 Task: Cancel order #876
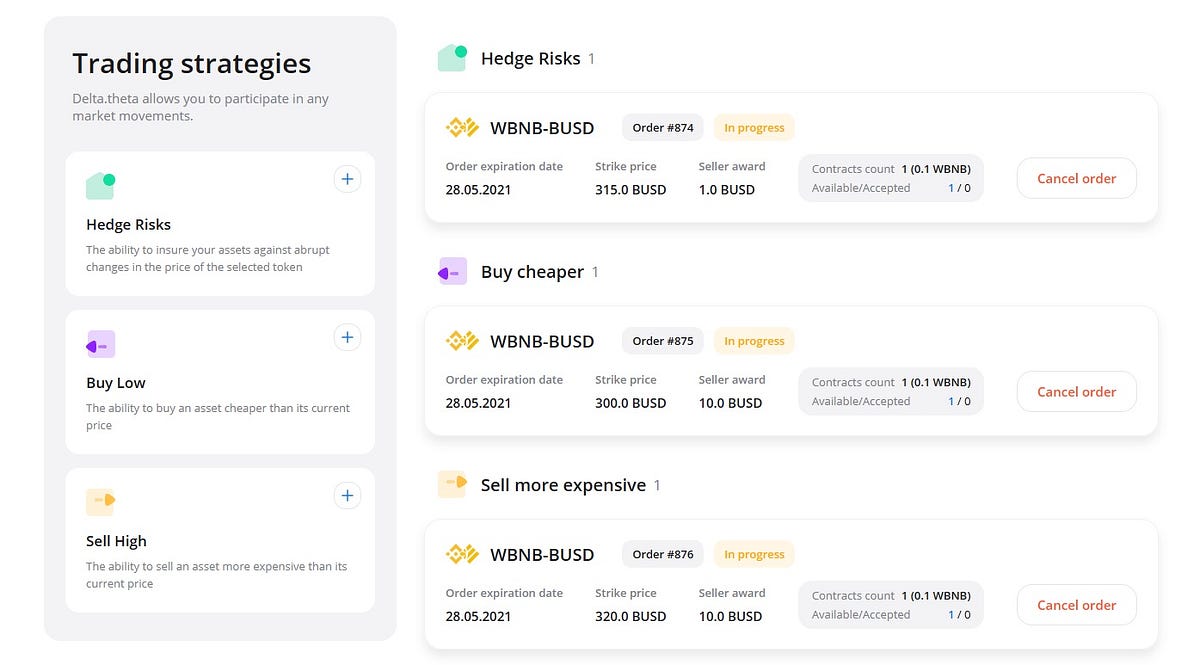tap(1077, 605)
